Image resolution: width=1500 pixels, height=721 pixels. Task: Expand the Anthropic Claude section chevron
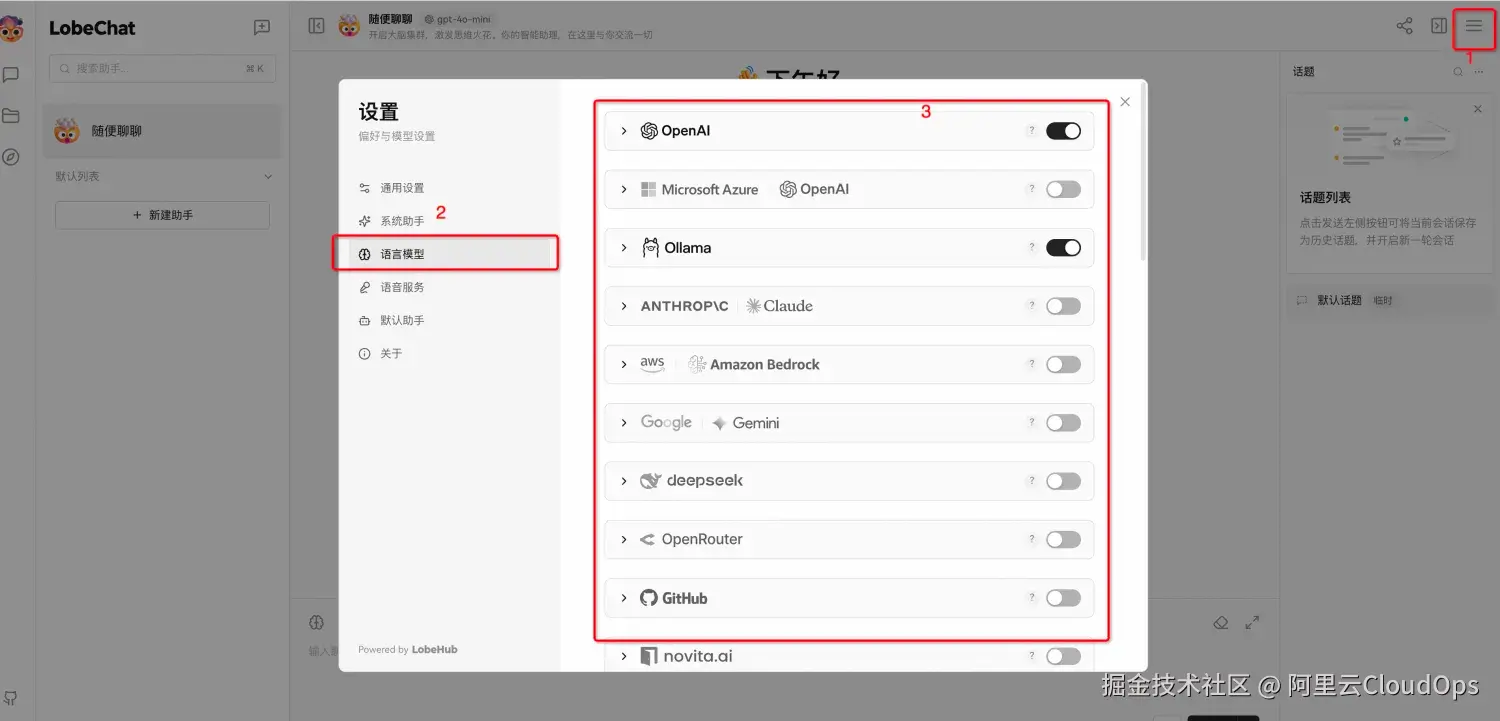click(x=624, y=306)
